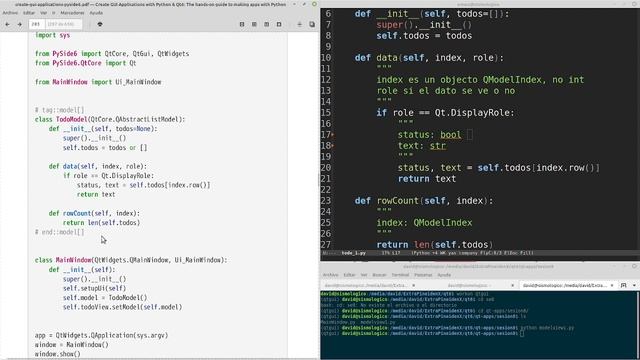Click 'self.todoView.setModel(self.model)' line in PDF
Screen dimensions: 640x360
coord(122,307)
